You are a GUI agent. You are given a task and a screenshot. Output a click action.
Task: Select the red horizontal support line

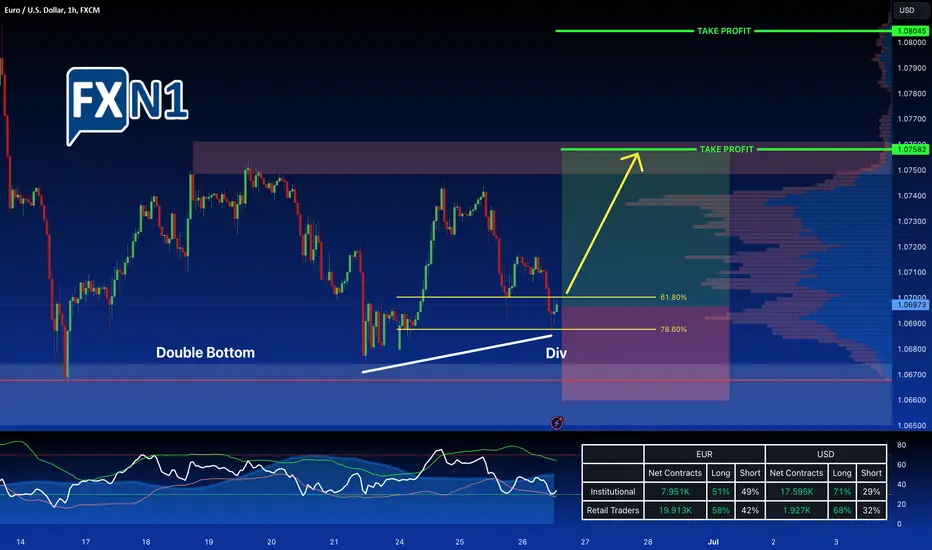click(446, 381)
